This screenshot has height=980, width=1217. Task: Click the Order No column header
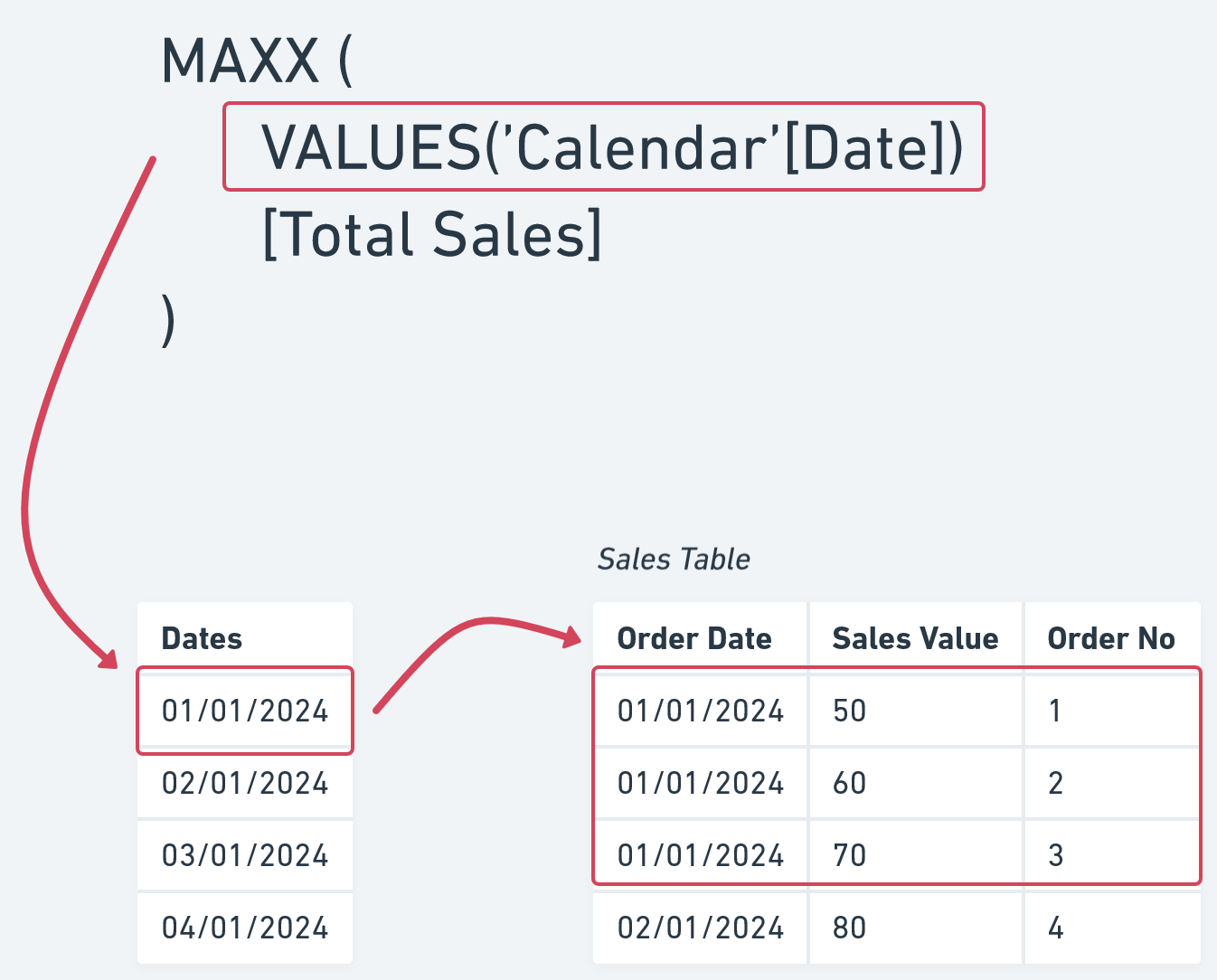tap(1113, 638)
